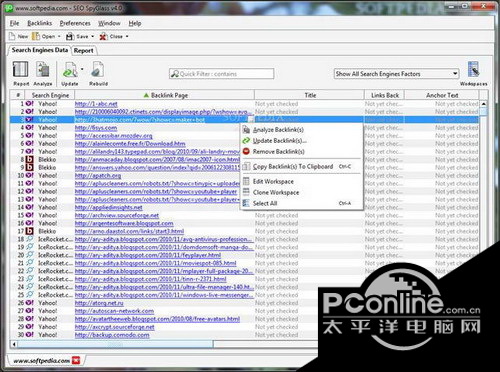Screen dimensions: 500x372
Task: Open the Open button dropdown arrow
Action: point(59,36)
